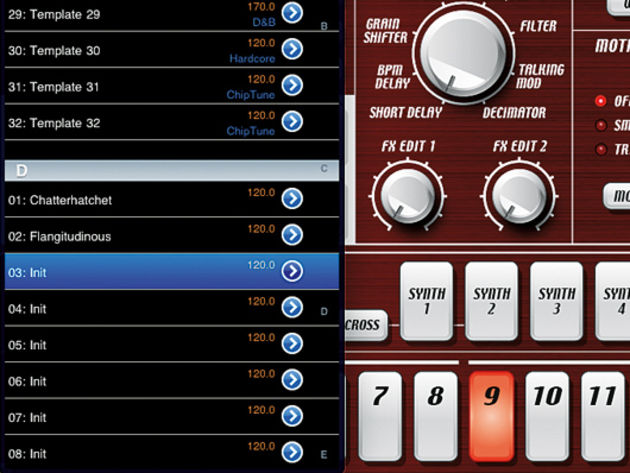Select the 08: Init row
The image size is (630, 473).
click(x=172, y=453)
